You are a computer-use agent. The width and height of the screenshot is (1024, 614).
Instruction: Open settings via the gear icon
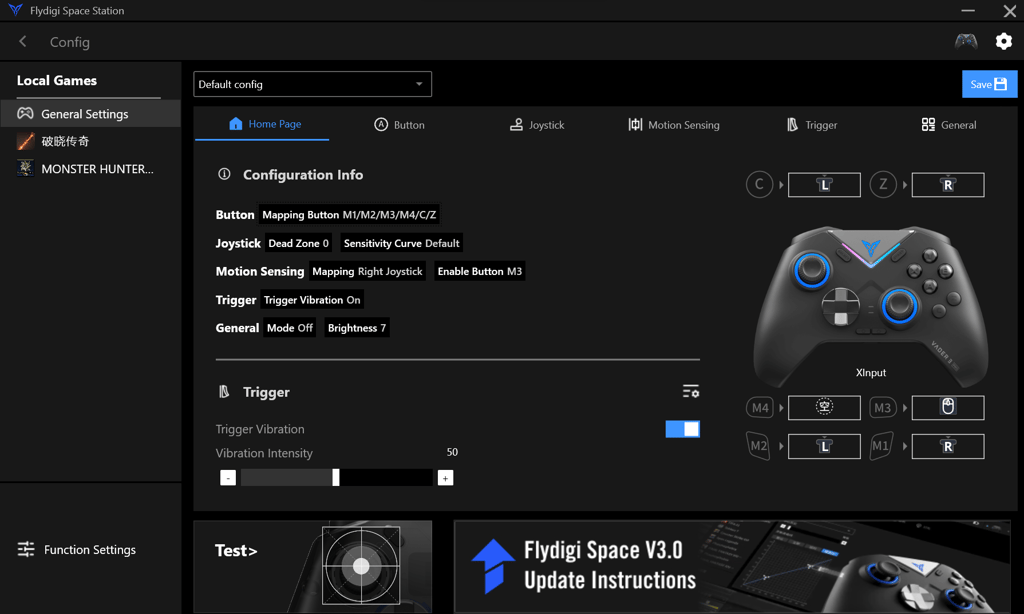pyautogui.click(x=1004, y=41)
